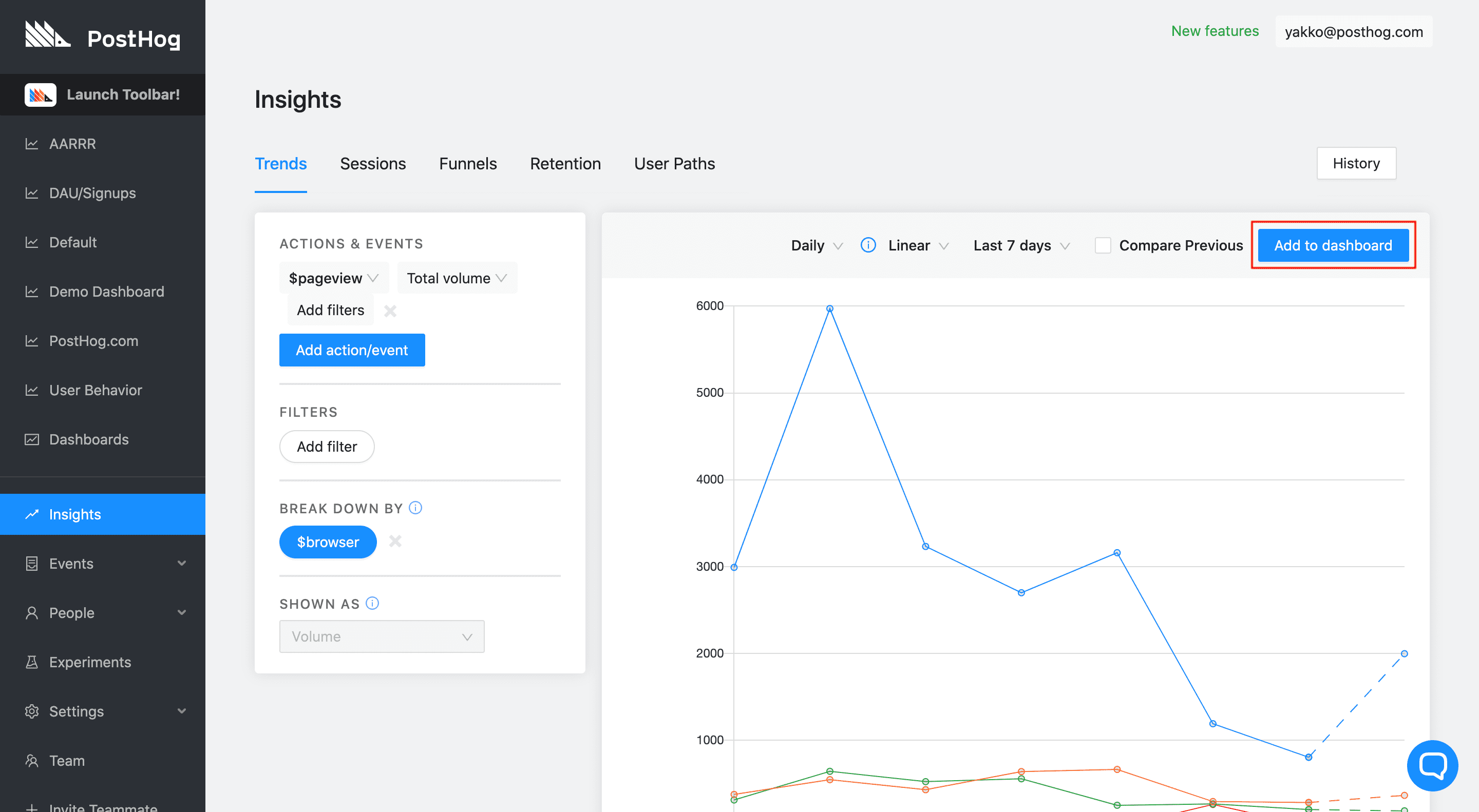The height and width of the screenshot is (812, 1479).
Task: Click the Add to dashboard button
Action: pyautogui.click(x=1333, y=246)
